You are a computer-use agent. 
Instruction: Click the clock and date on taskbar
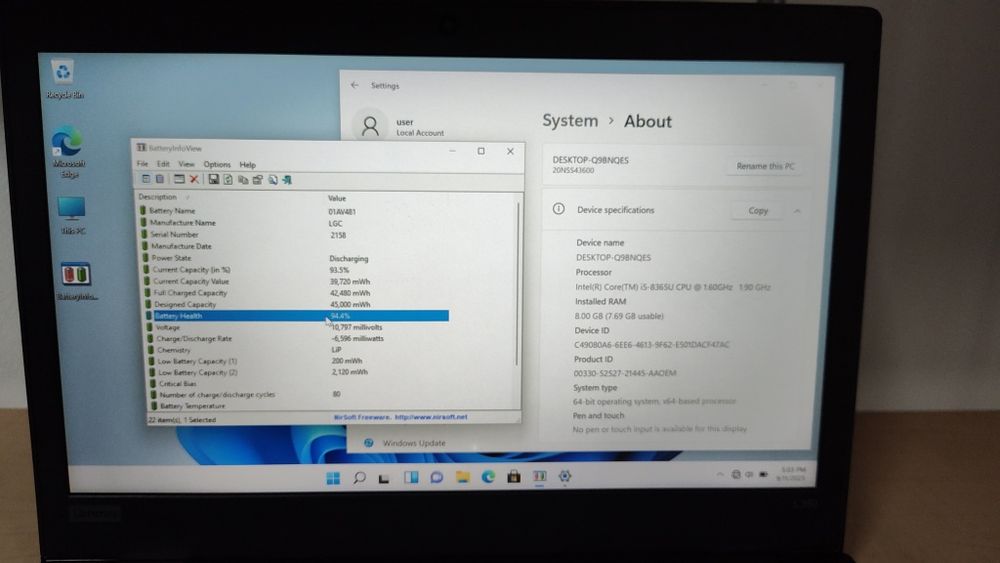[x=793, y=474]
